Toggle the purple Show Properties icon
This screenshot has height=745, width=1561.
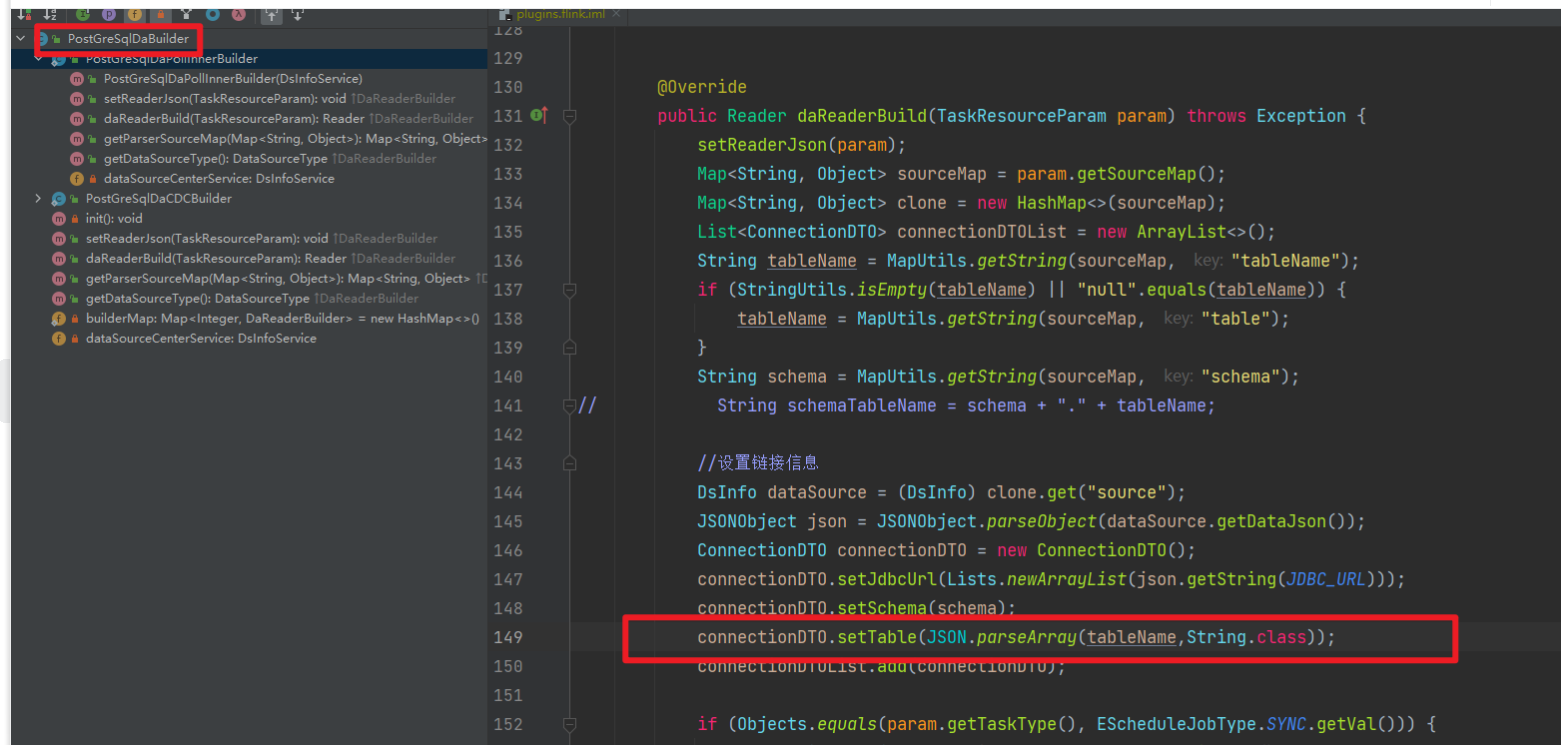(x=109, y=15)
